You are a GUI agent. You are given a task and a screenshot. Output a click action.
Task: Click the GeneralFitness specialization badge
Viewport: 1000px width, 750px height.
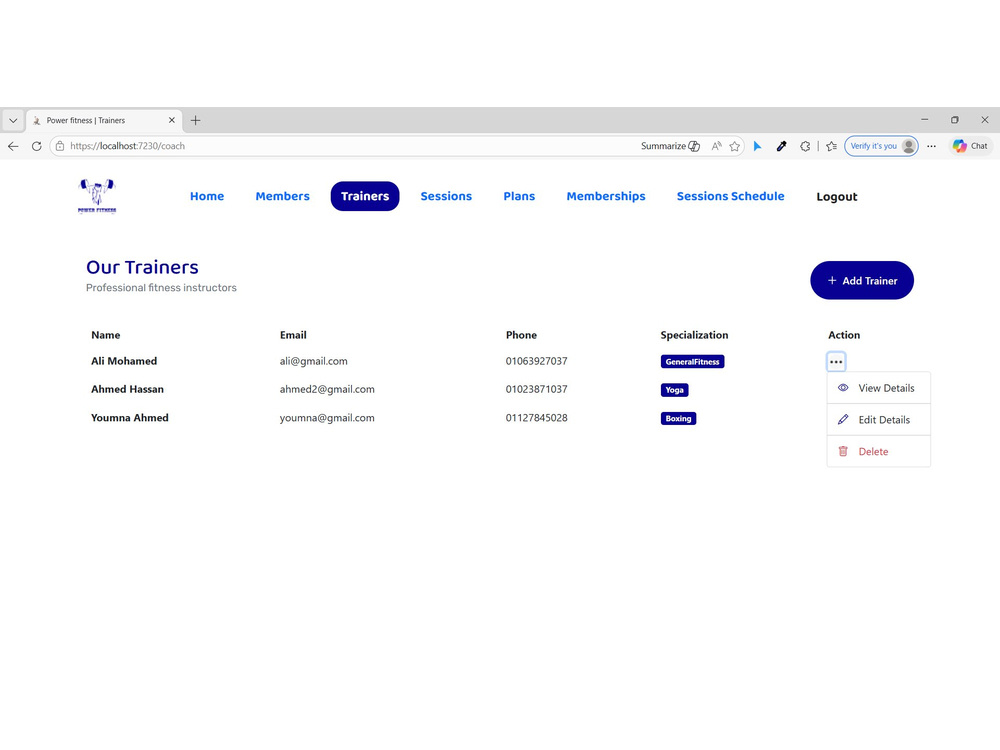point(693,362)
